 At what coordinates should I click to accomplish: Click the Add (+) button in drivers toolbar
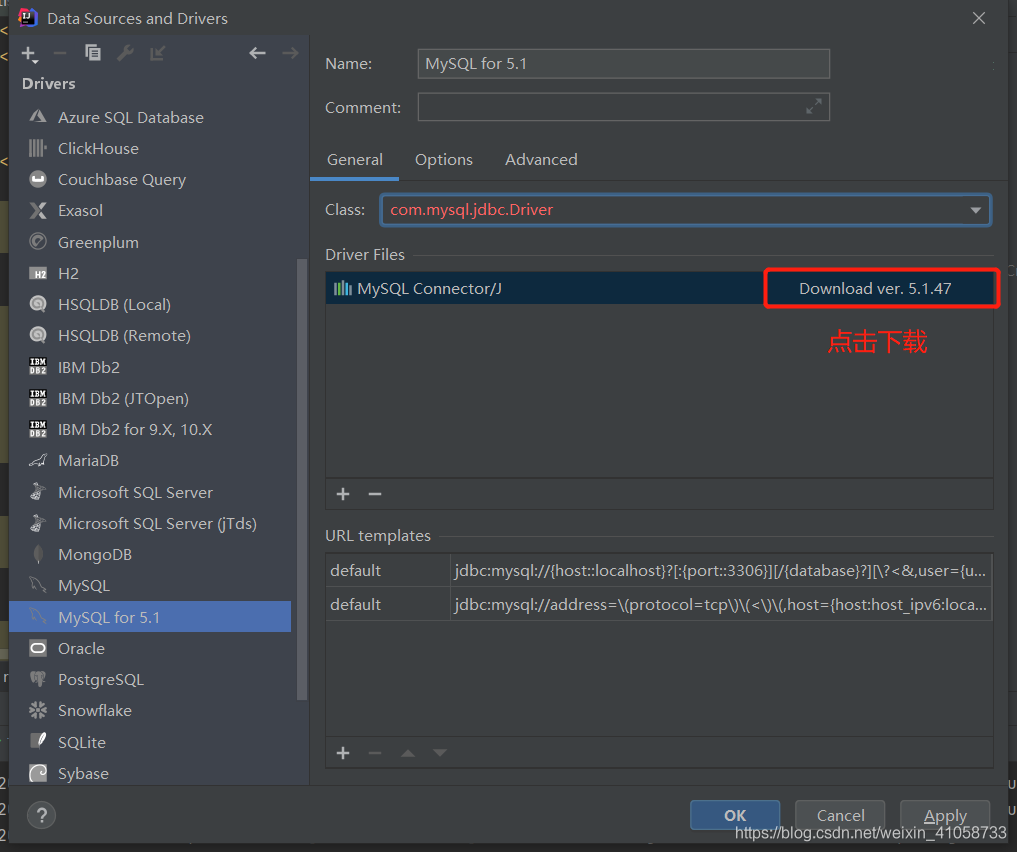tap(30, 54)
